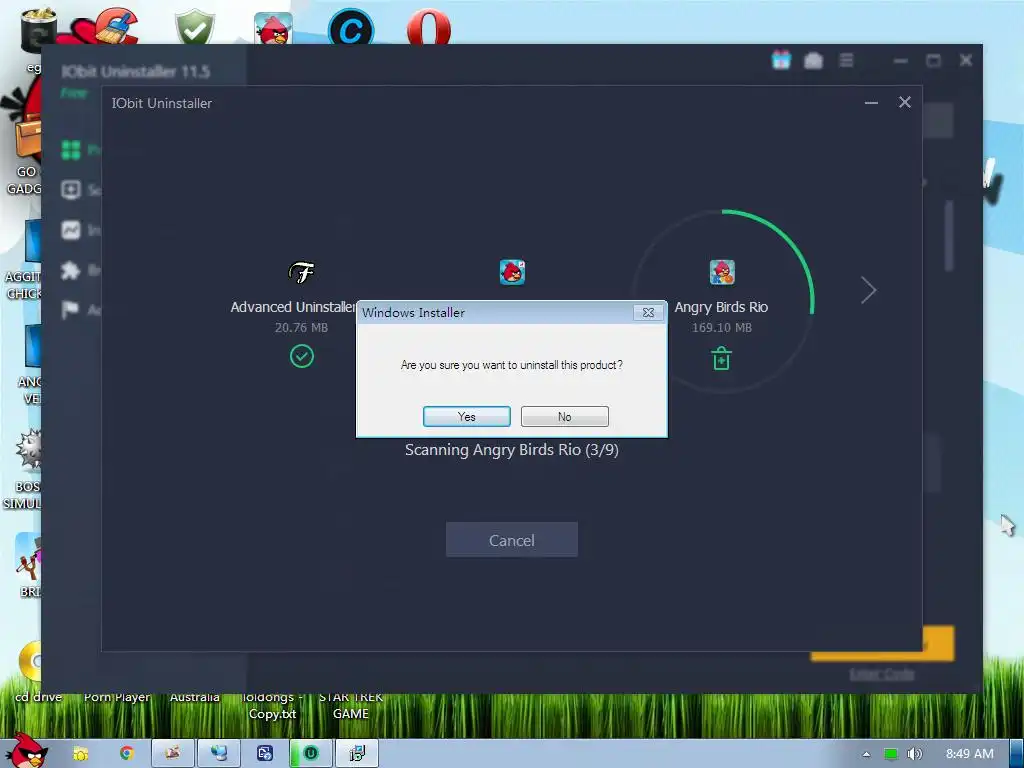Show hidden tray icons arrow
This screenshot has width=1024, height=768.
coord(866,754)
